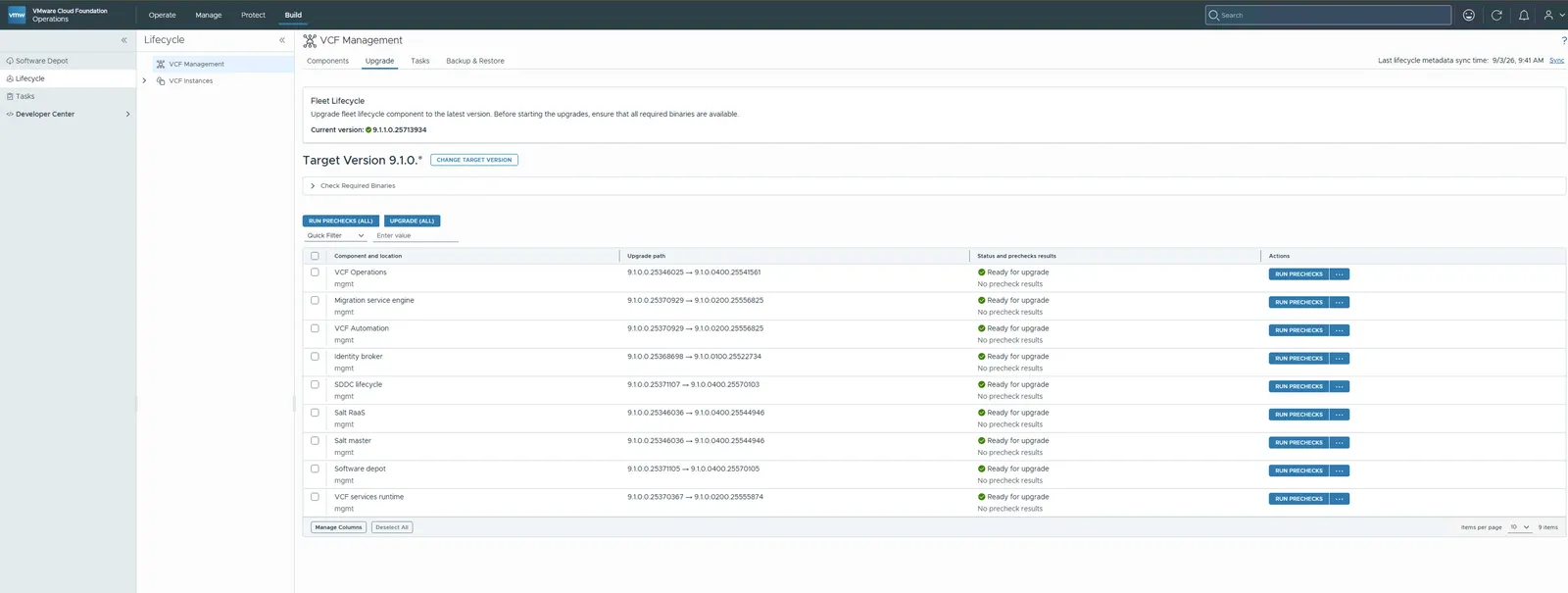
Task: Open the Operate menu
Action: [163, 15]
